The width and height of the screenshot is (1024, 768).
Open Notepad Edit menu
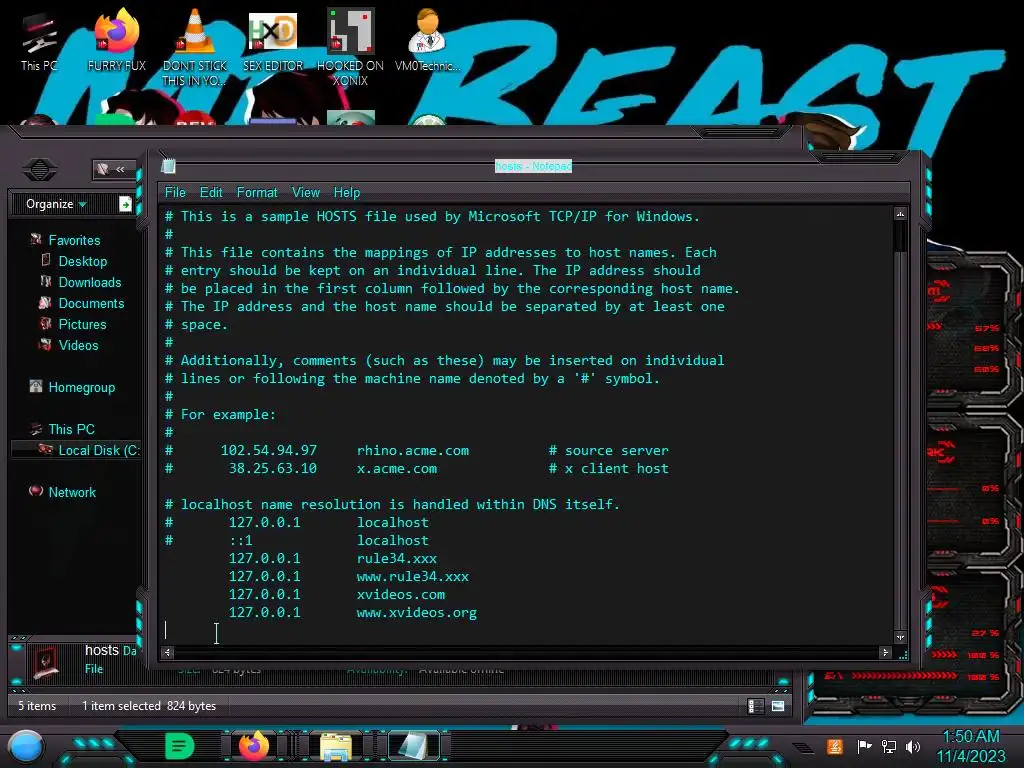(211, 193)
